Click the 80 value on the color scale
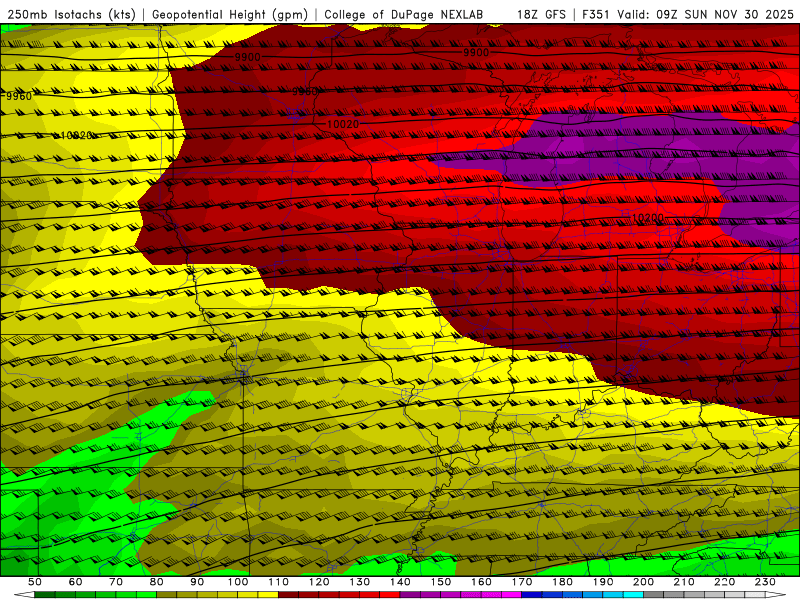The width and height of the screenshot is (800, 600). pos(156,582)
